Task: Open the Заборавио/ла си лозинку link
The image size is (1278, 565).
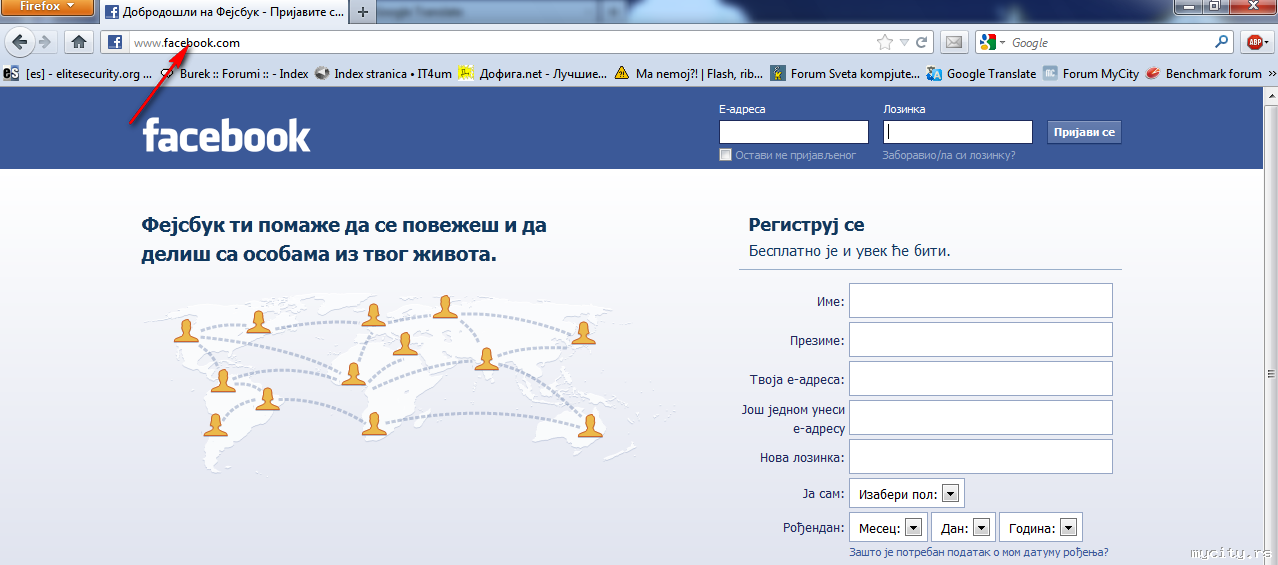Action: tap(948, 155)
